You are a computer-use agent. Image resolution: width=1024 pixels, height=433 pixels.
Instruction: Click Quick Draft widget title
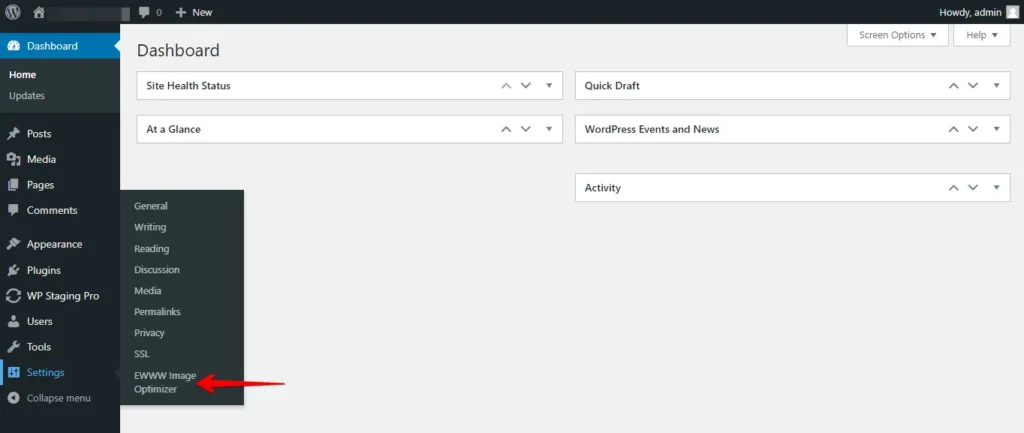612,86
